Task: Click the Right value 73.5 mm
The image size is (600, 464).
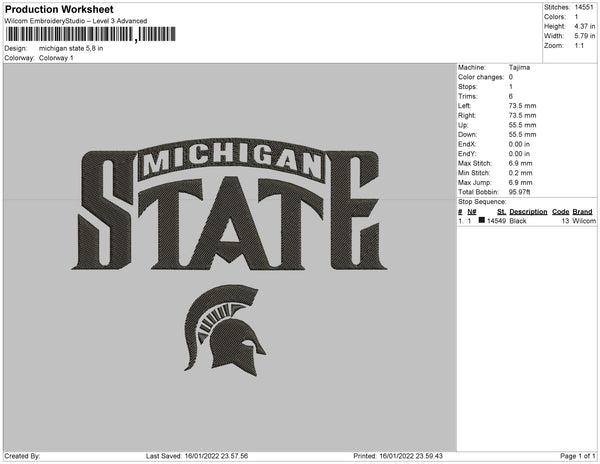Action: (522, 115)
